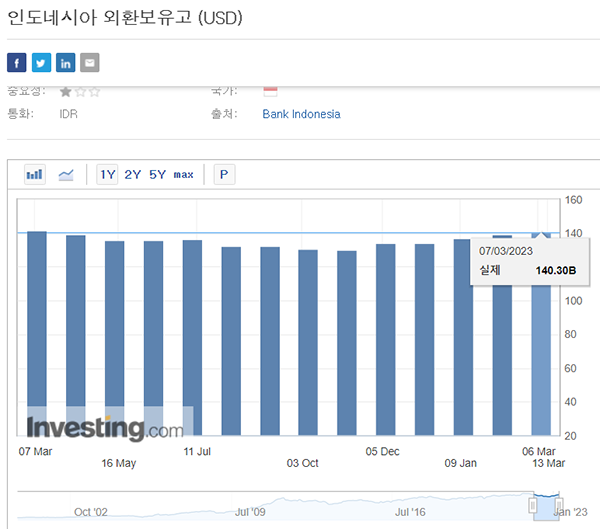Switch to line chart view
Screen dimensions: 600x529
(66, 174)
